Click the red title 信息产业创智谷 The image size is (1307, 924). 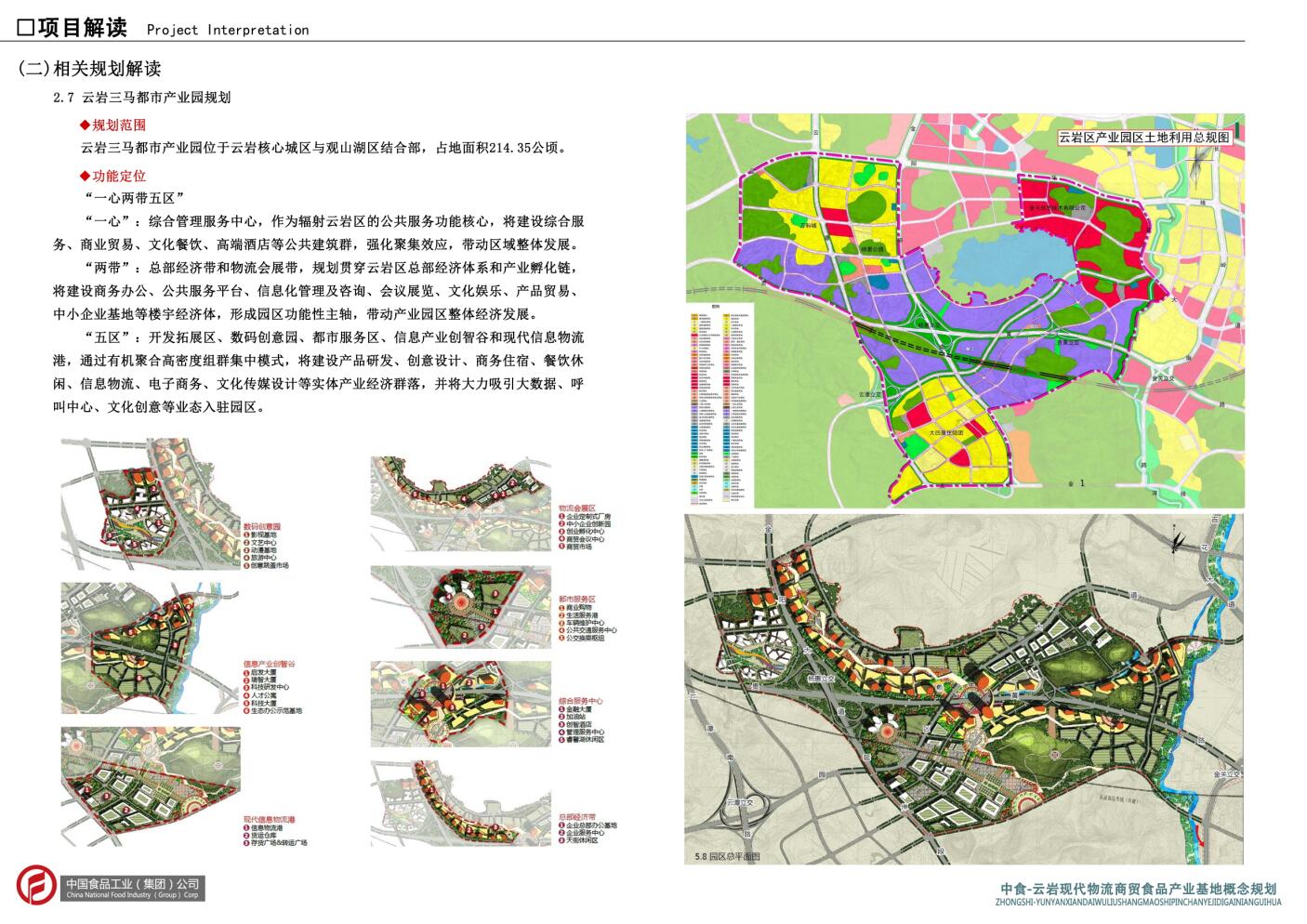tap(268, 664)
